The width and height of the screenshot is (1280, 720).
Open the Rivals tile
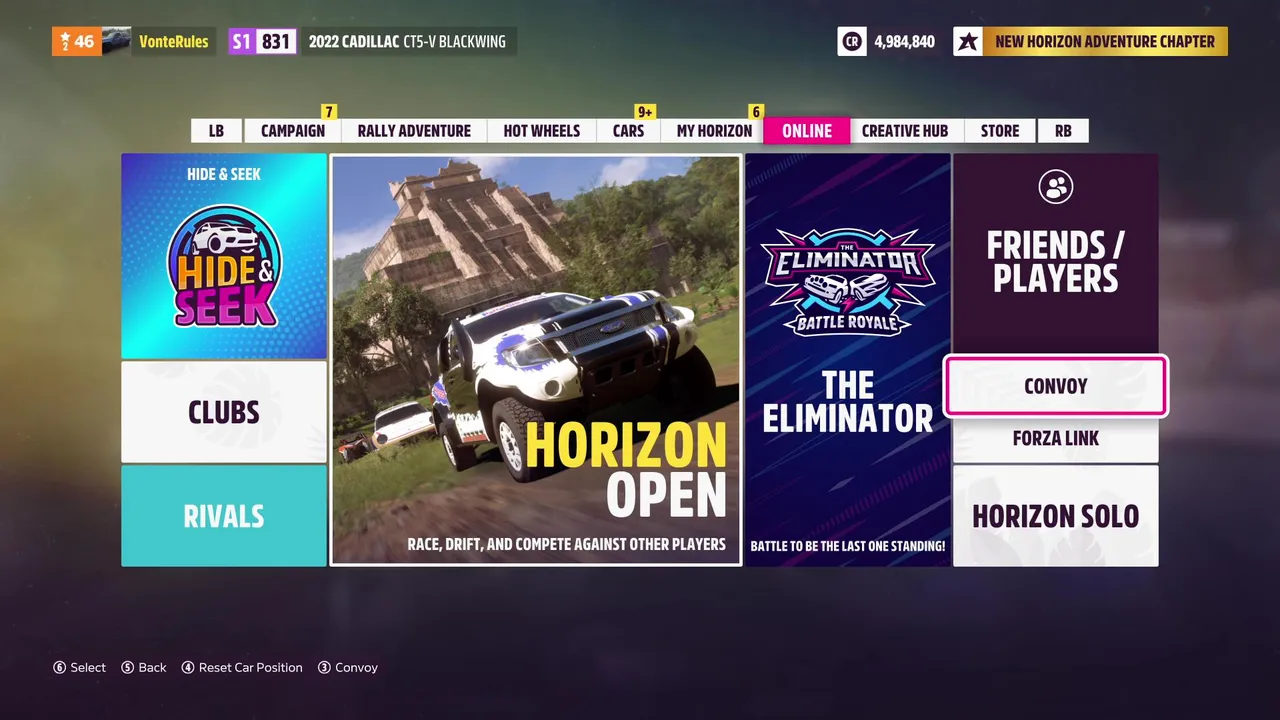tap(224, 516)
